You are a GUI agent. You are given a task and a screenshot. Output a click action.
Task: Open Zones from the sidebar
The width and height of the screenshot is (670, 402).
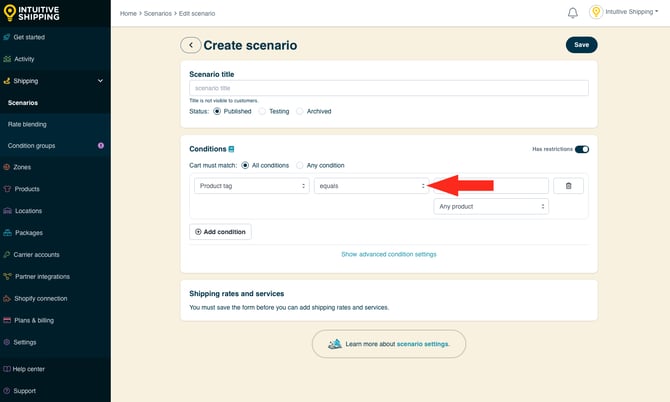(22, 167)
